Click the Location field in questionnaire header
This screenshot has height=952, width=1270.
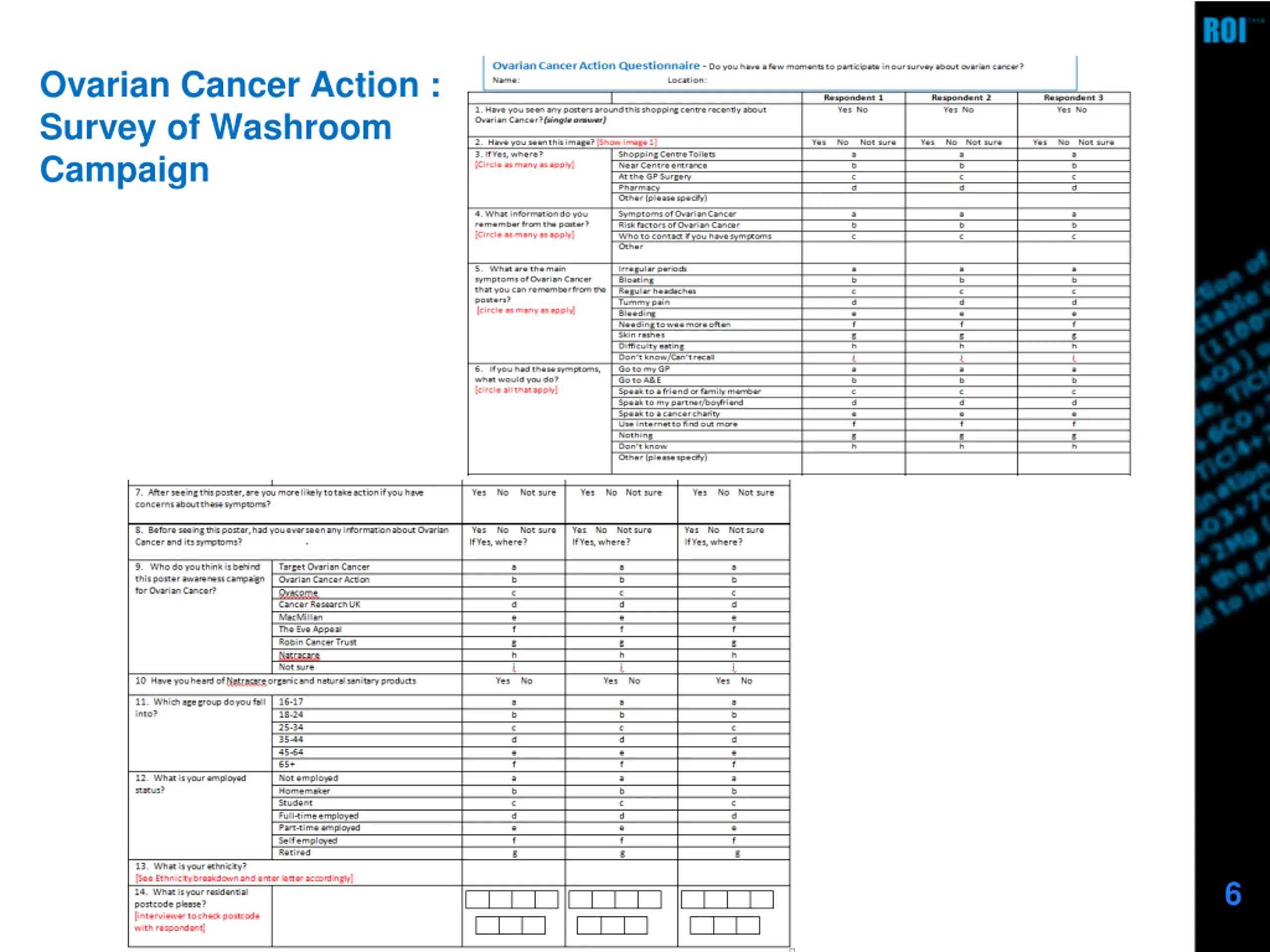coord(686,80)
